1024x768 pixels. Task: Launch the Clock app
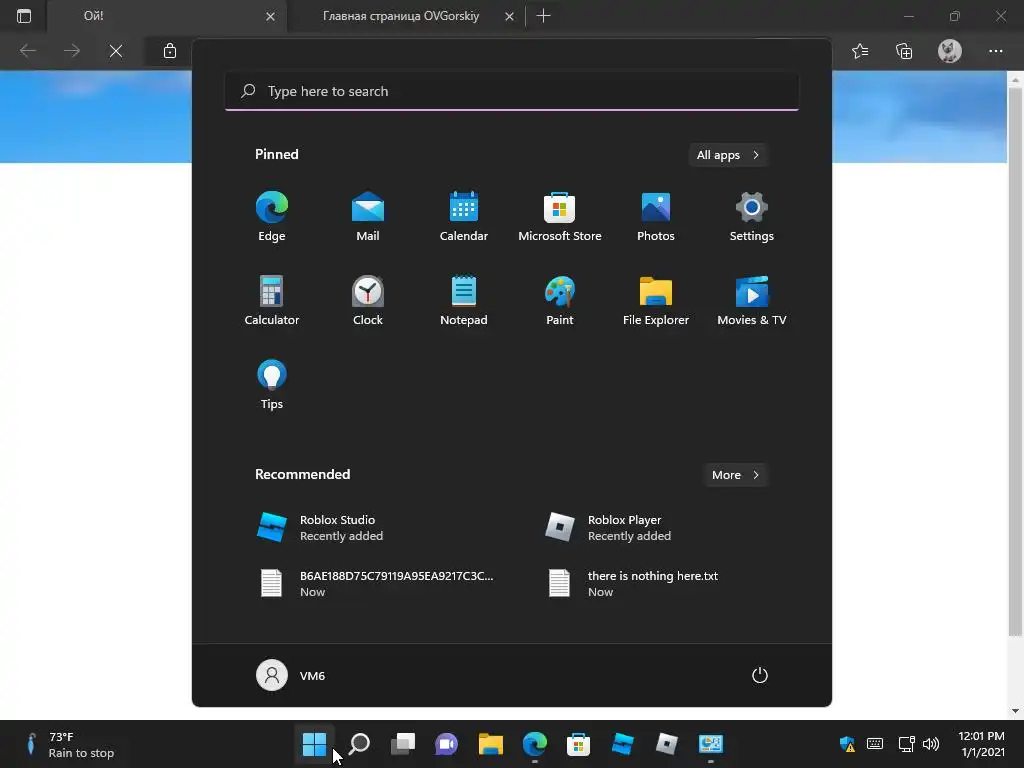[x=368, y=300]
